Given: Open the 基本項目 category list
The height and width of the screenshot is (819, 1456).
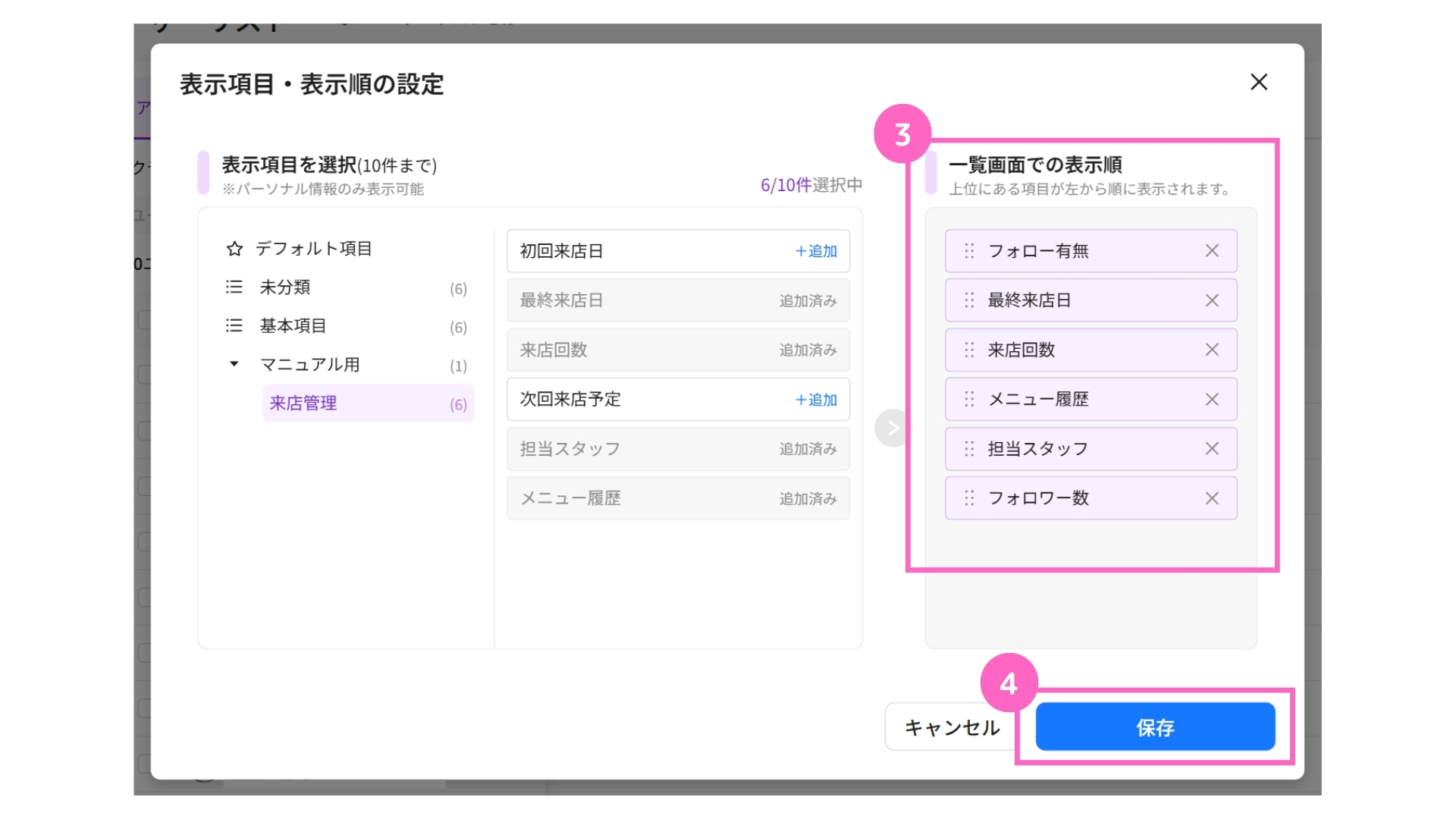Looking at the screenshot, I should tap(293, 326).
